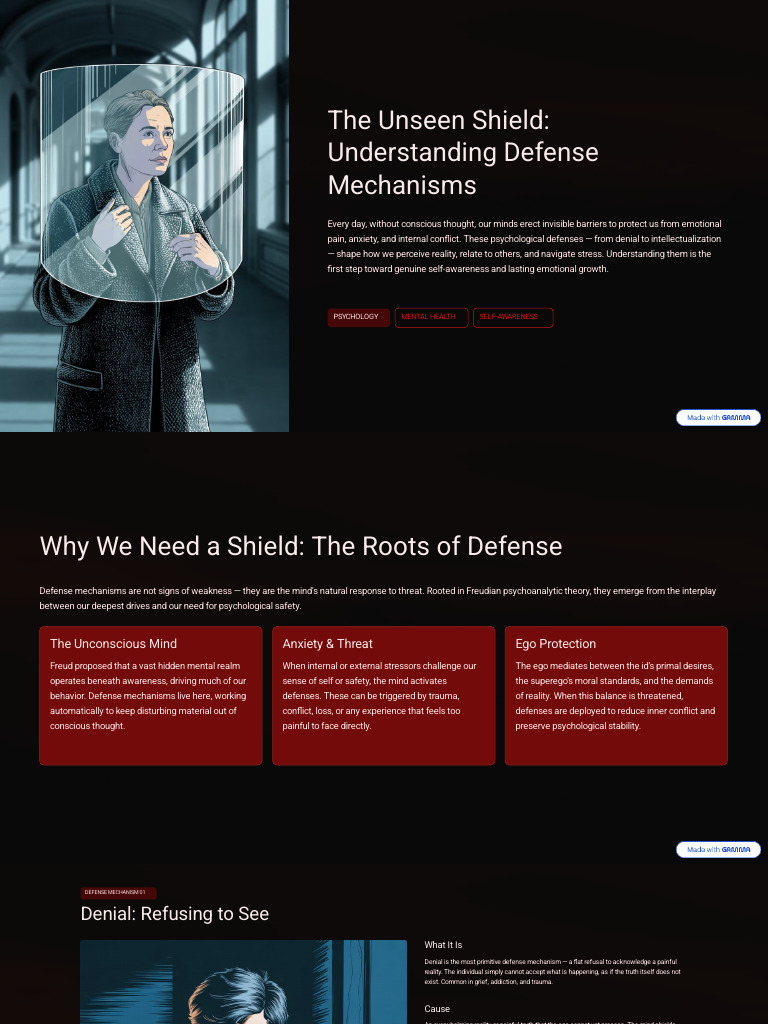Screen dimensions: 768x1024
Task: Click the PSYCHOLOGY tag
Action: tap(359, 317)
